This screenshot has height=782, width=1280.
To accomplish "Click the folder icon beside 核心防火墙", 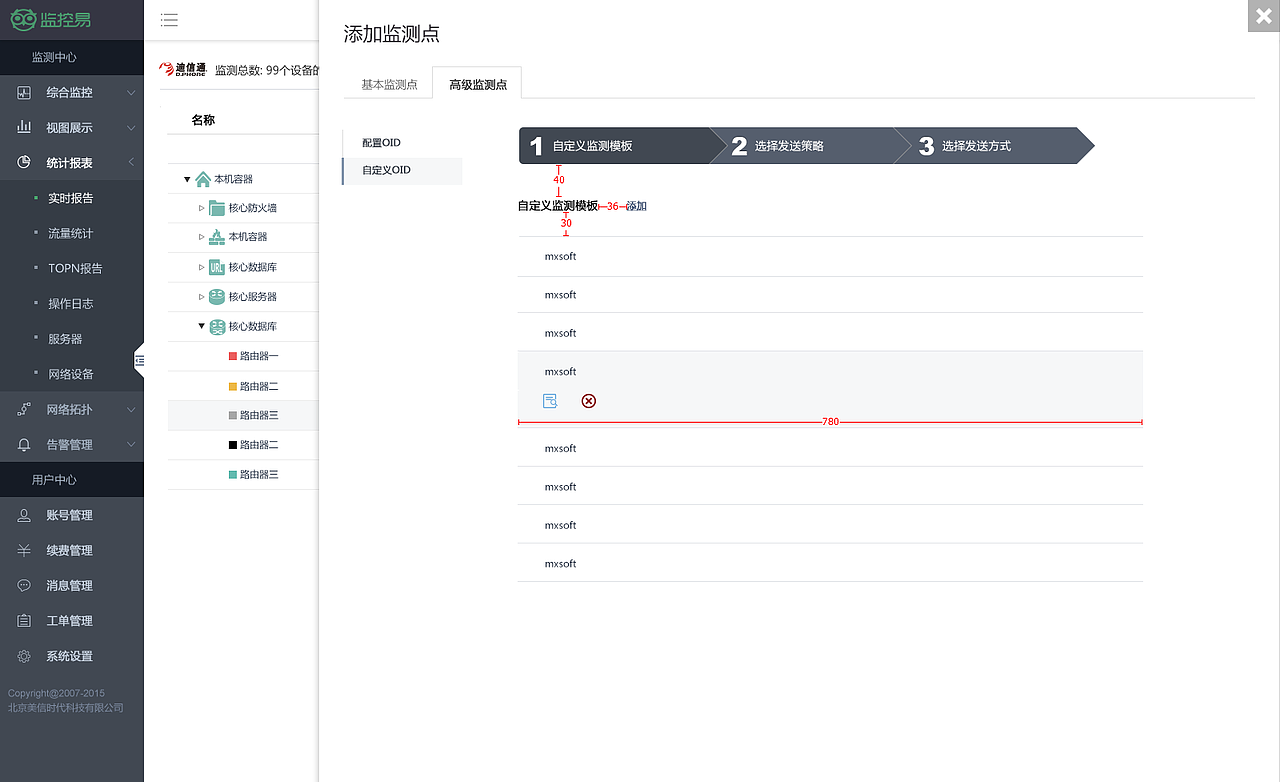I will 217,208.
